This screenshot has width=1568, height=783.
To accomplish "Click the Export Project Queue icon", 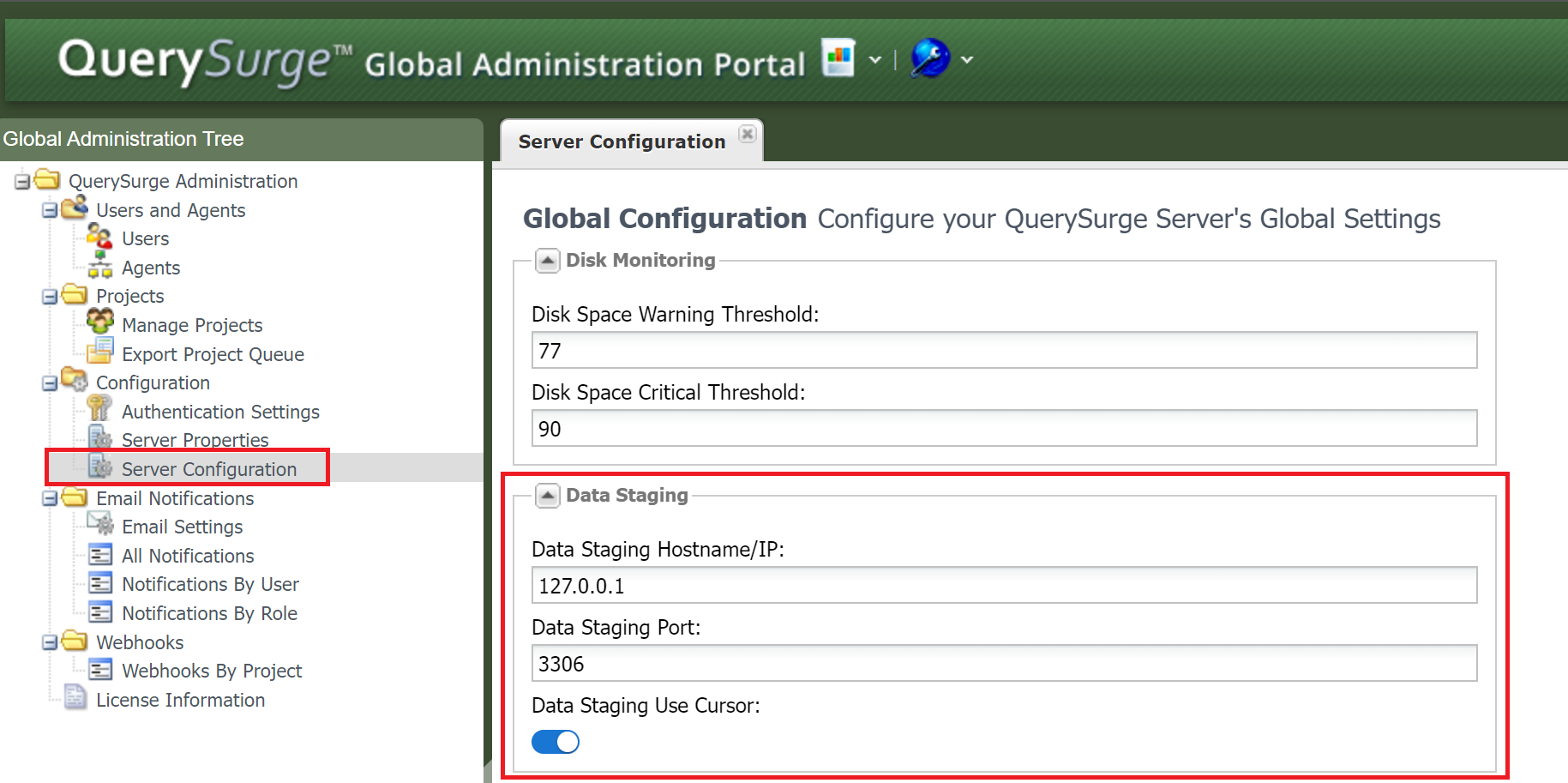I will (100, 352).
